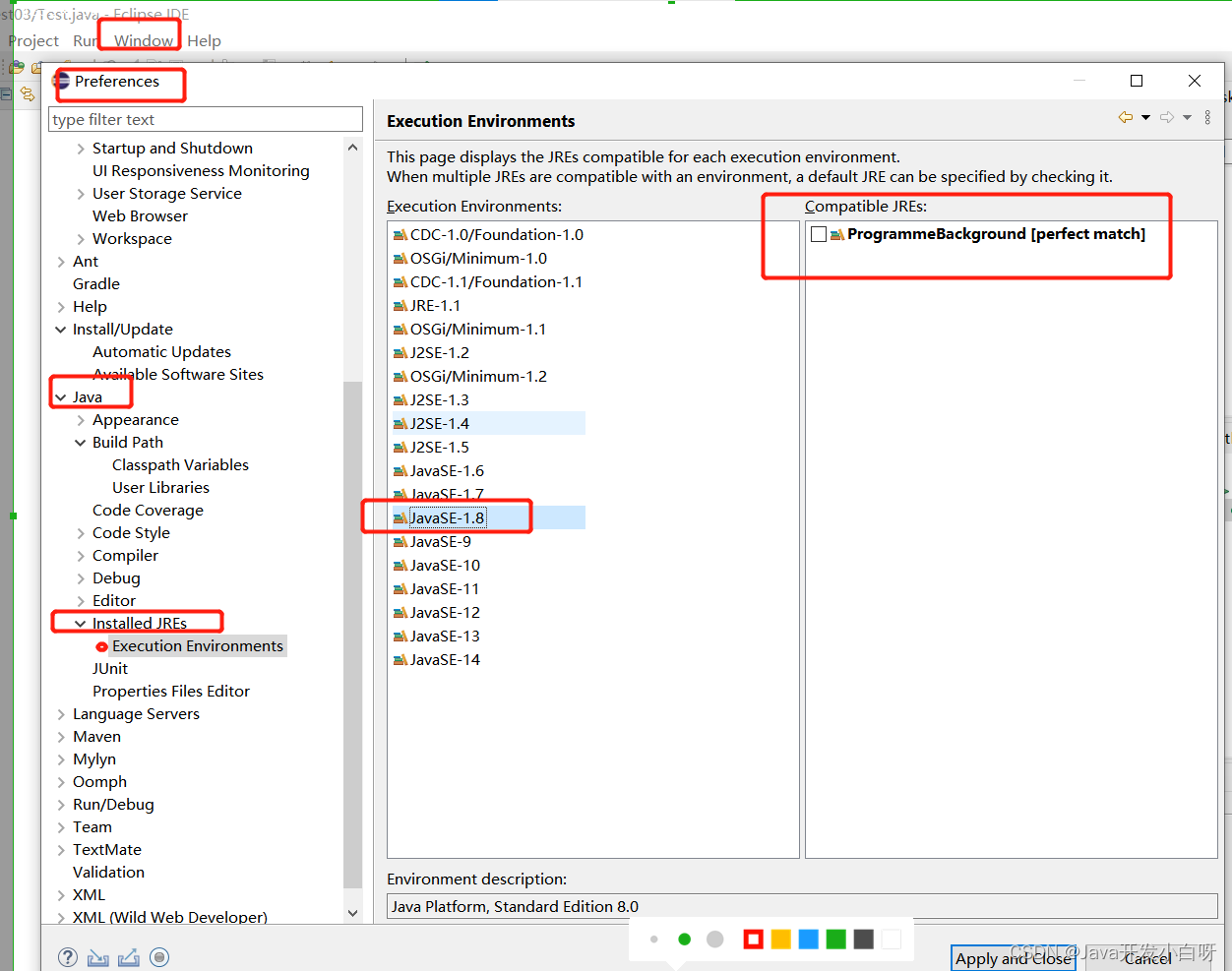Expand the User Storage Service node
This screenshot has height=971, width=1232.
tap(81, 194)
